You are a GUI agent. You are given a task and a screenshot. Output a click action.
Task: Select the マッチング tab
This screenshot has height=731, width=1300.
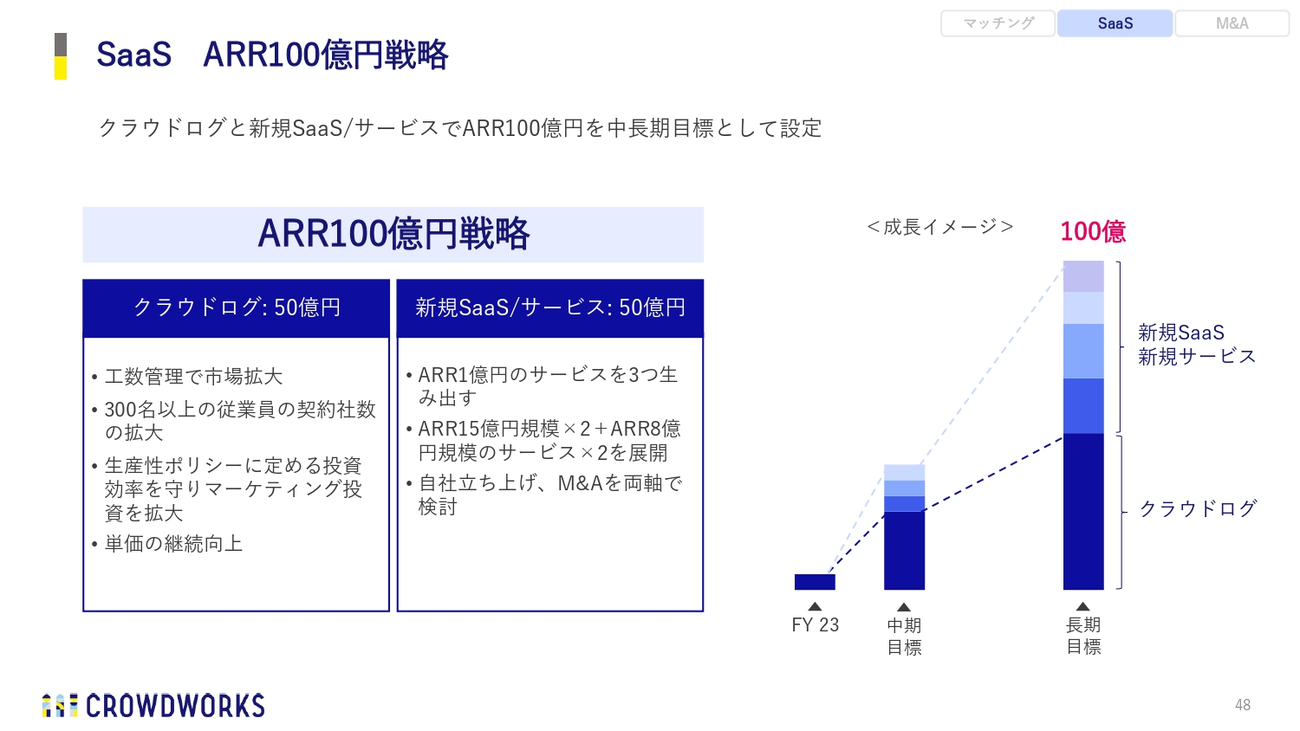pos(998,24)
